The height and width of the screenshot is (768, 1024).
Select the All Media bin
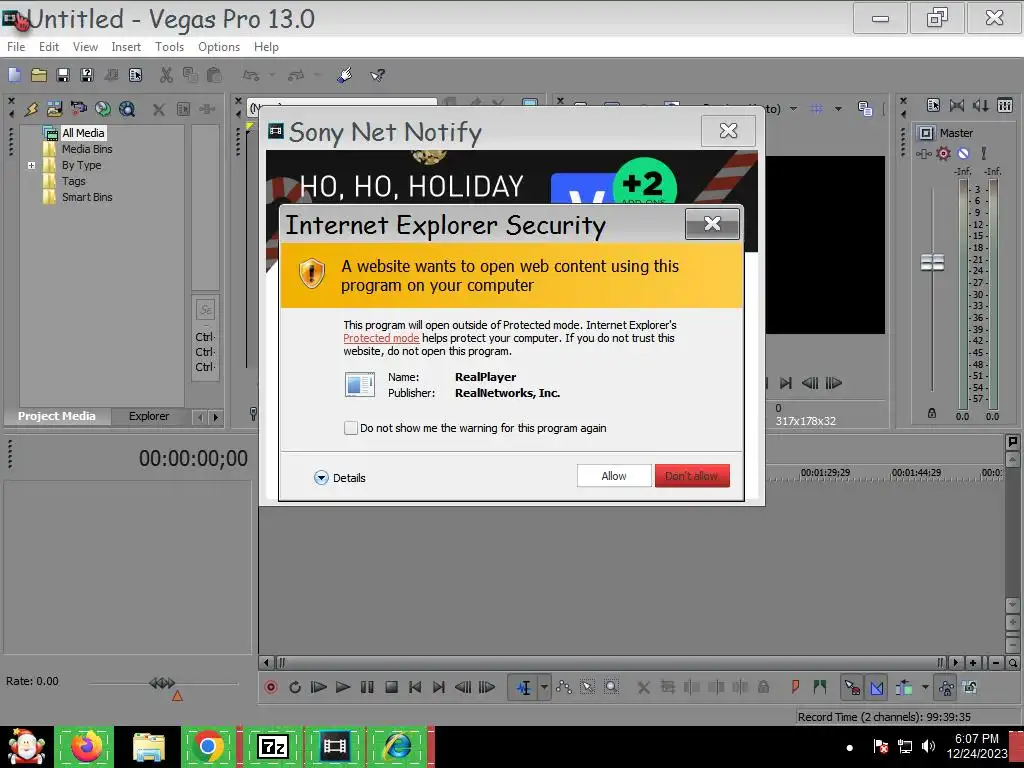[x=83, y=133]
